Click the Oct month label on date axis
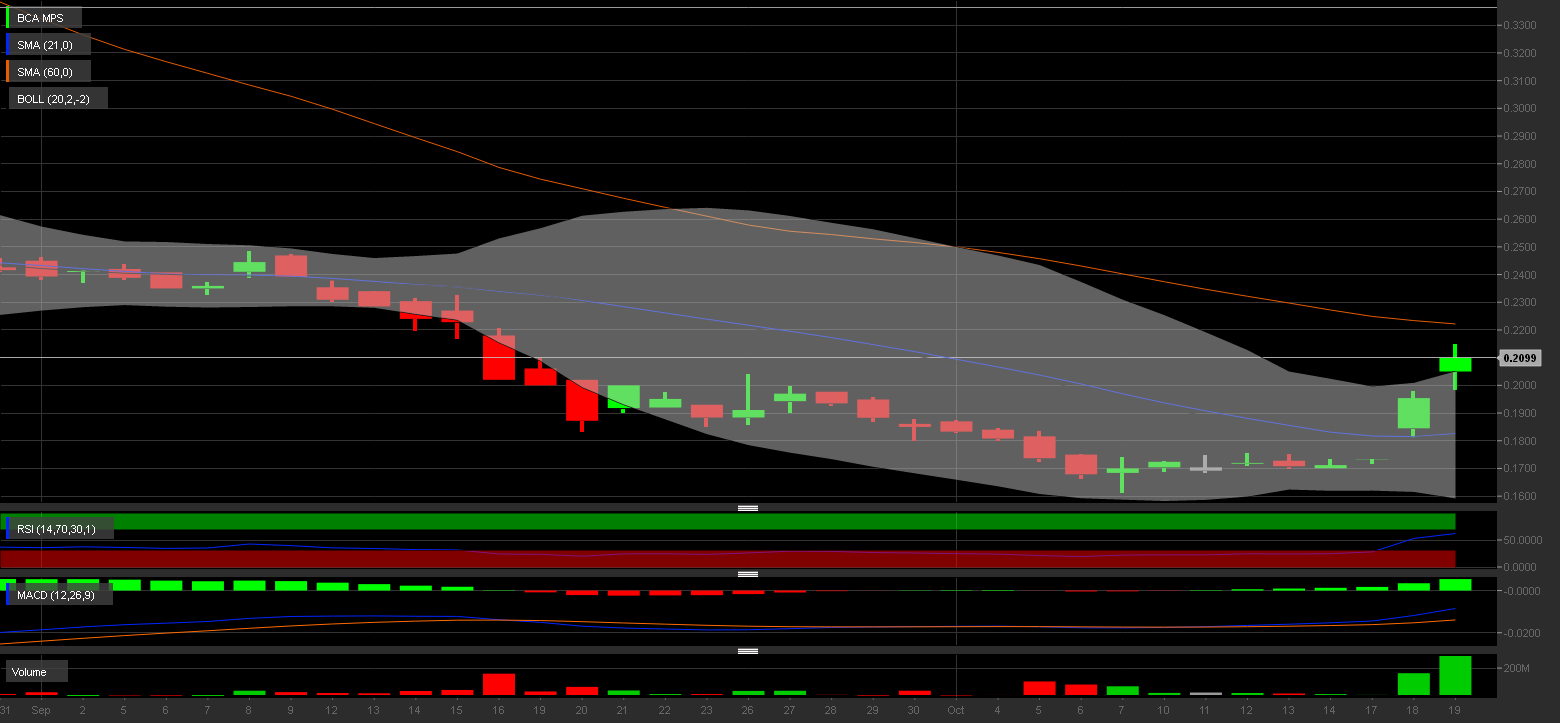The image size is (1560, 723). point(956,711)
